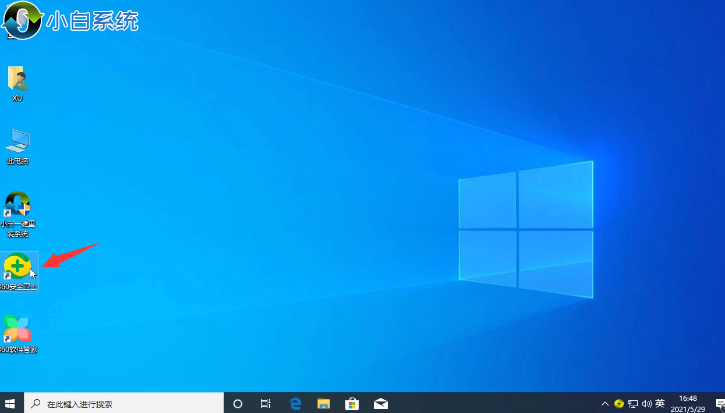Open the clock and date calendar
This screenshot has width=725, height=413.
tap(688, 403)
